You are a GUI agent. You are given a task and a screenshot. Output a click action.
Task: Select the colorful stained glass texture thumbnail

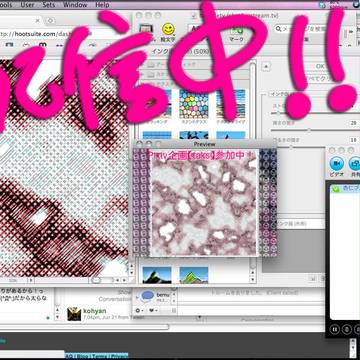click(x=194, y=104)
